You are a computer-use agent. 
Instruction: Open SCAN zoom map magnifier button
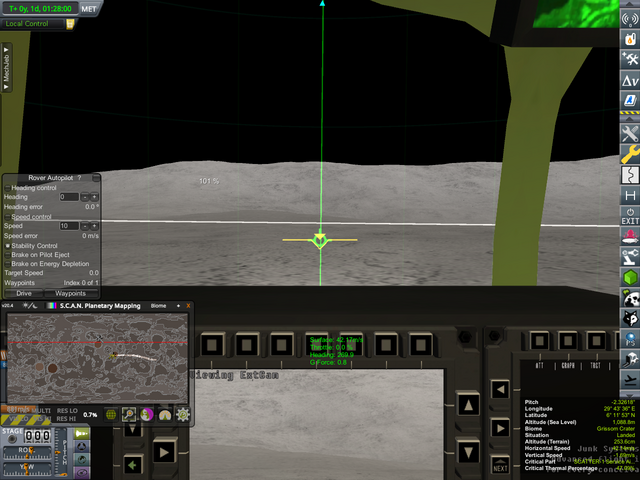129,415
